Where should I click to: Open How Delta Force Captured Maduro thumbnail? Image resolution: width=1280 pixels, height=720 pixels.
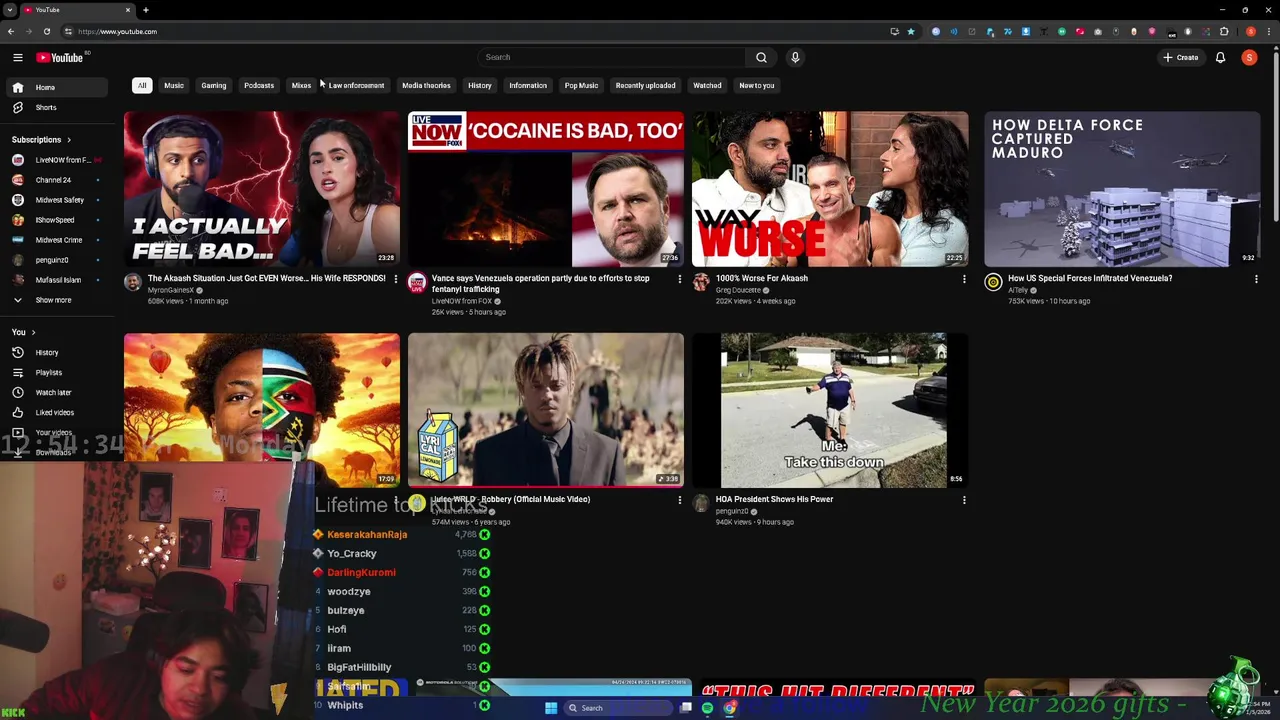(x=1122, y=189)
